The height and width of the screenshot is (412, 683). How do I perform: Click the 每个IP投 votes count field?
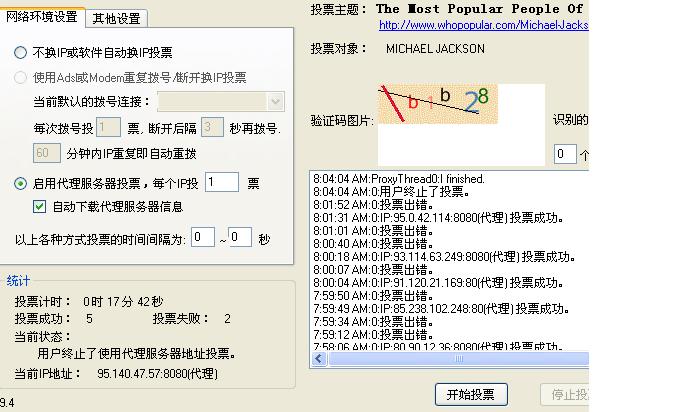(x=222, y=182)
